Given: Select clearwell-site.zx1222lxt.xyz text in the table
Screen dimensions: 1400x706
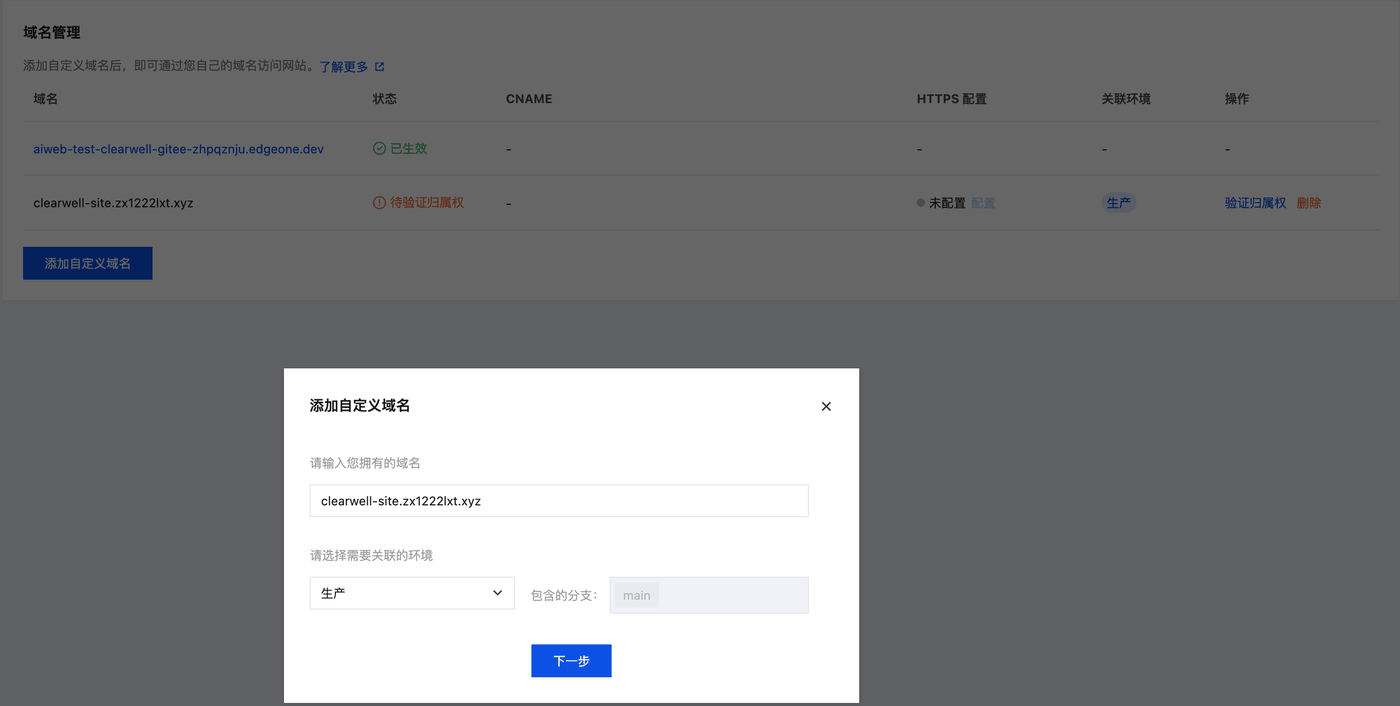Looking at the screenshot, I should pyautogui.click(x=113, y=203).
